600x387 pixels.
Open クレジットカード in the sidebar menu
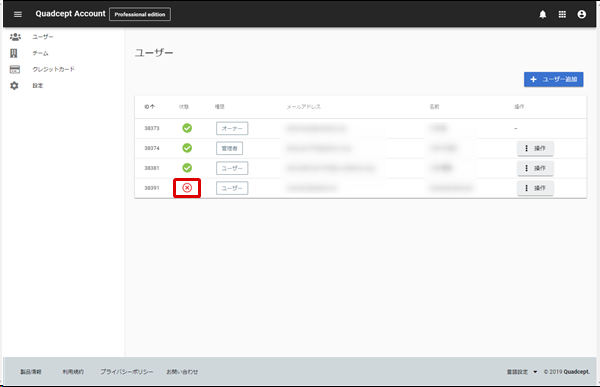pos(54,69)
